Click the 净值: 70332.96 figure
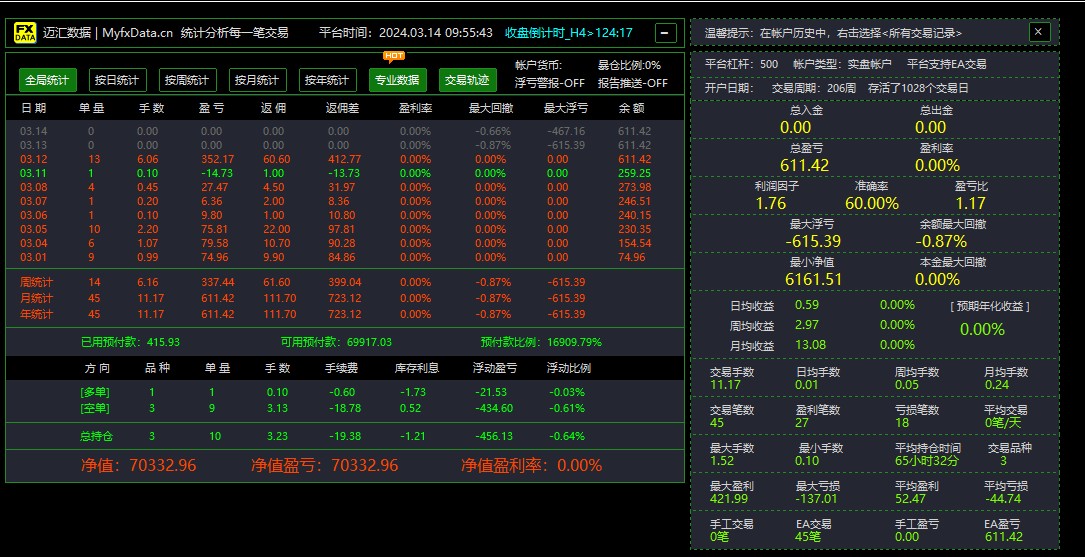Screen dimensions: 1085x557 (x=138, y=466)
